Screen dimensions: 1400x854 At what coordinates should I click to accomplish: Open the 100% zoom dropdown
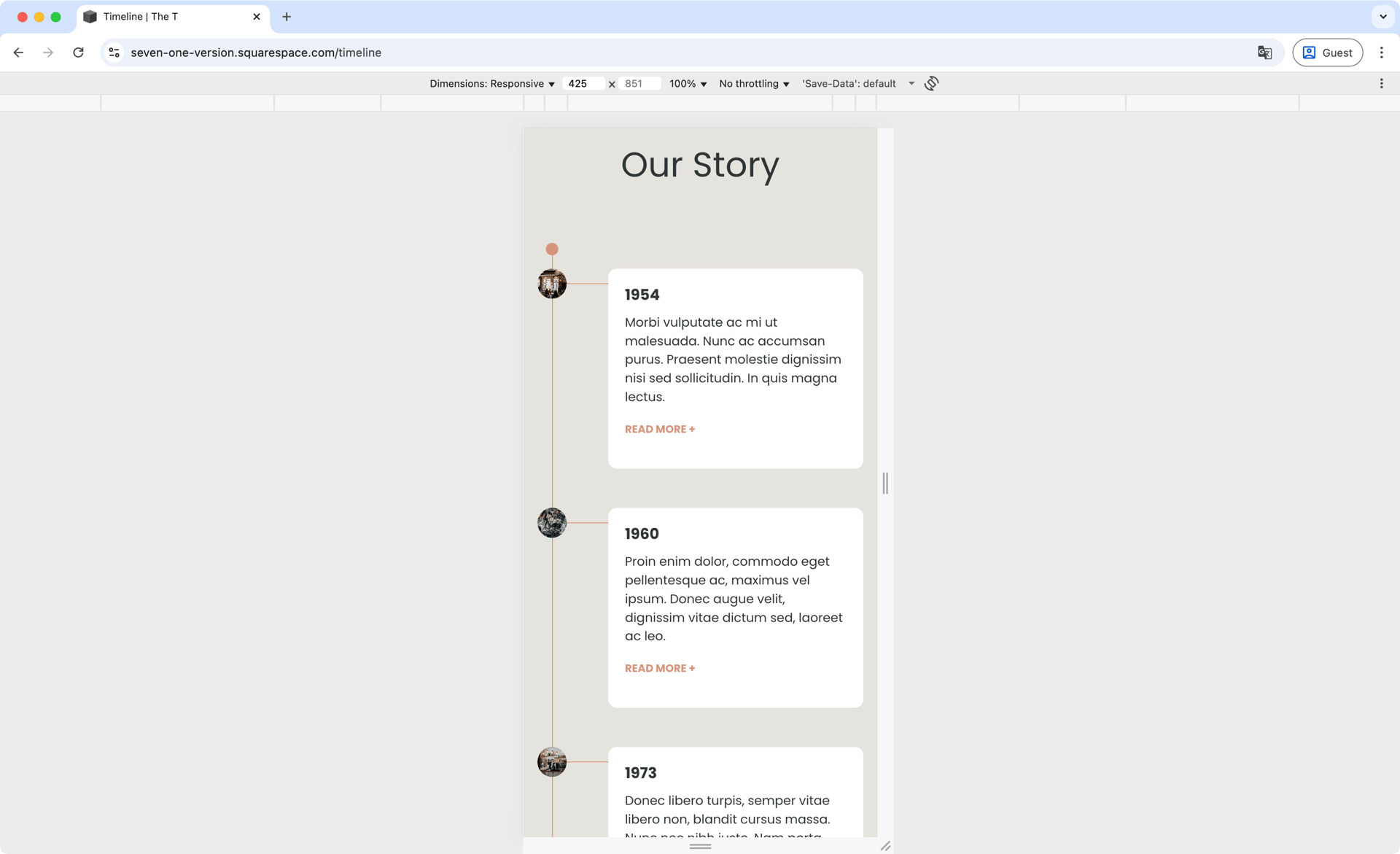pos(688,83)
